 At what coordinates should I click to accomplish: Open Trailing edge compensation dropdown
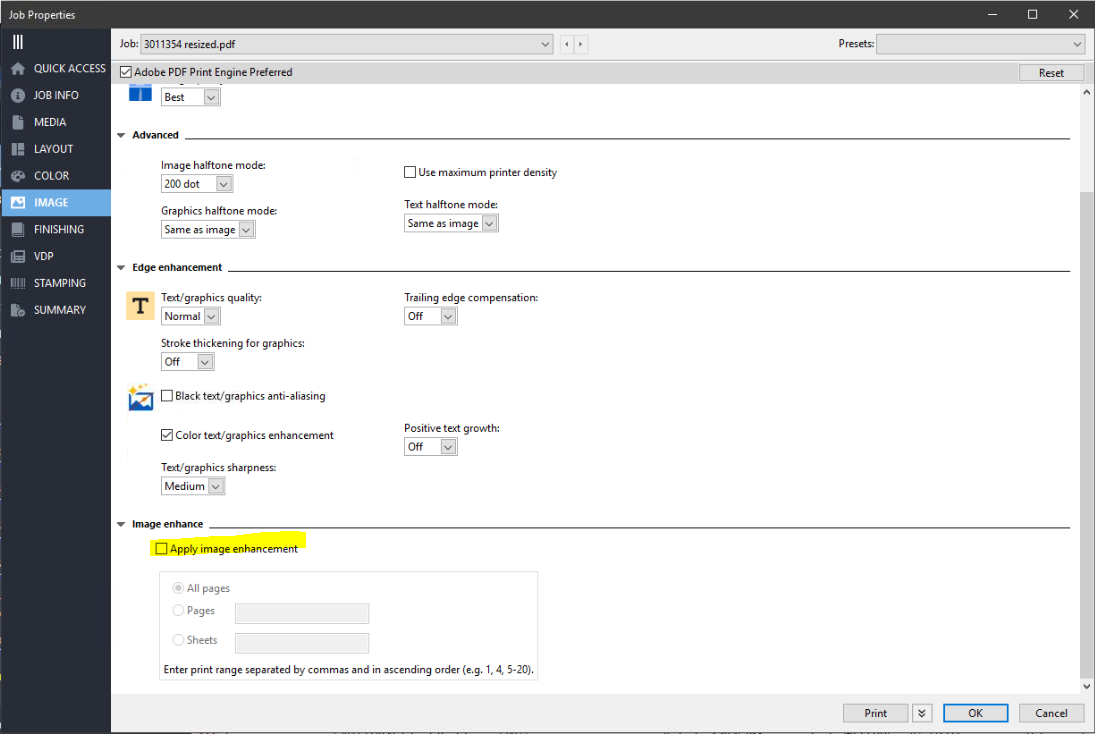tap(431, 316)
